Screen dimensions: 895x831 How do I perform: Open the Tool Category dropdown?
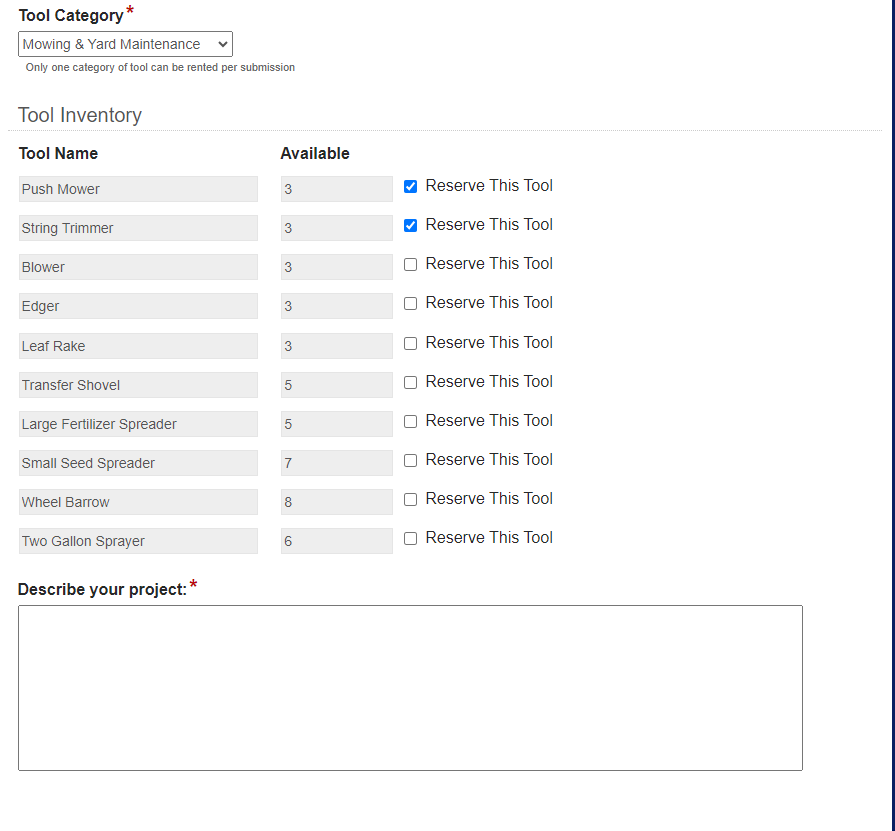point(125,44)
